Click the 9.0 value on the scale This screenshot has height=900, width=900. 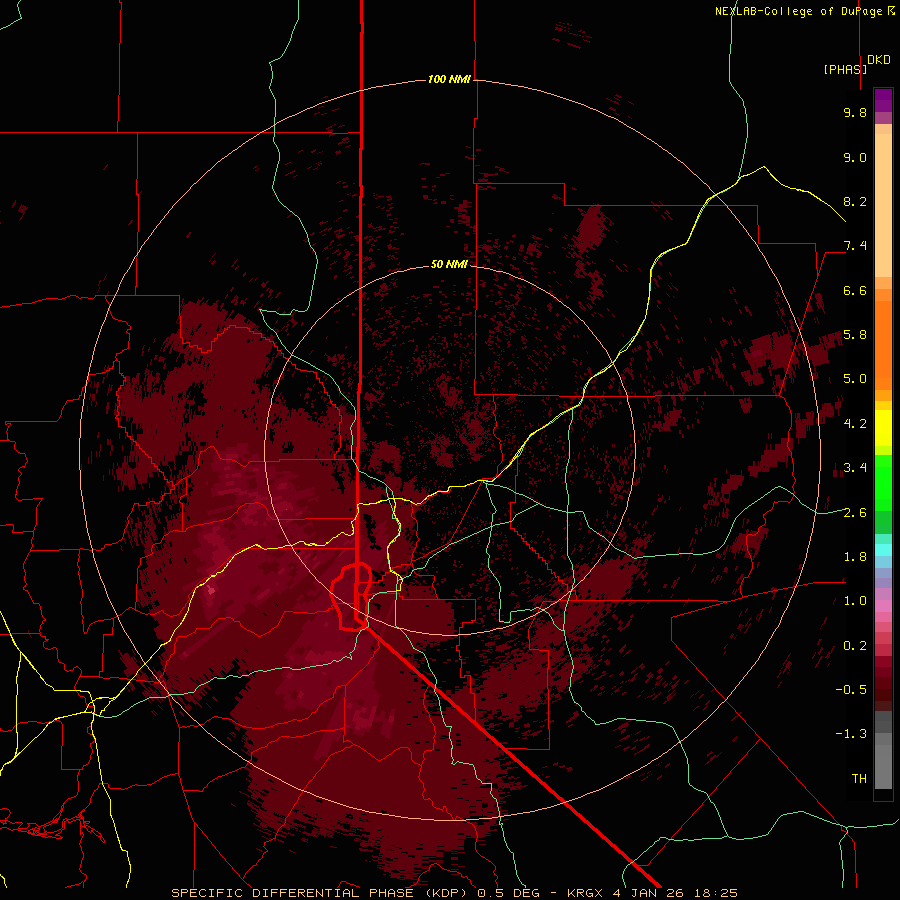tap(855, 157)
